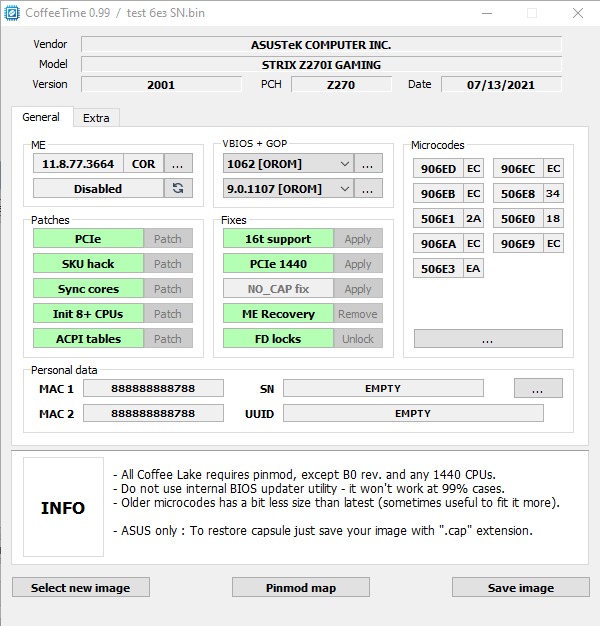
Task: Select microcode entry 906ED
Action: pos(438,168)
